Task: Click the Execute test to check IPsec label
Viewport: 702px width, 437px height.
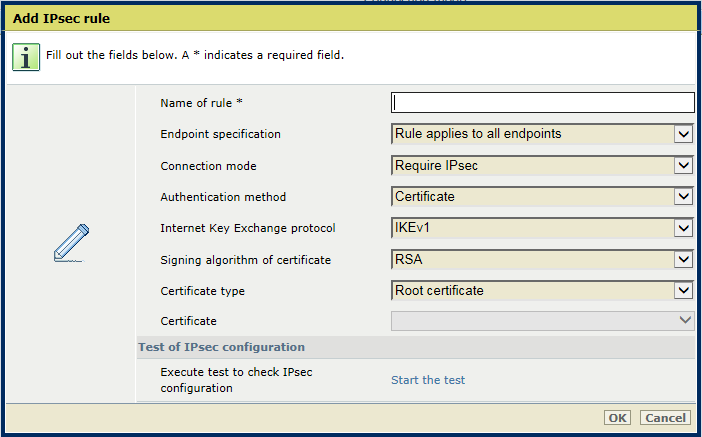Action: tap(236, 380)
